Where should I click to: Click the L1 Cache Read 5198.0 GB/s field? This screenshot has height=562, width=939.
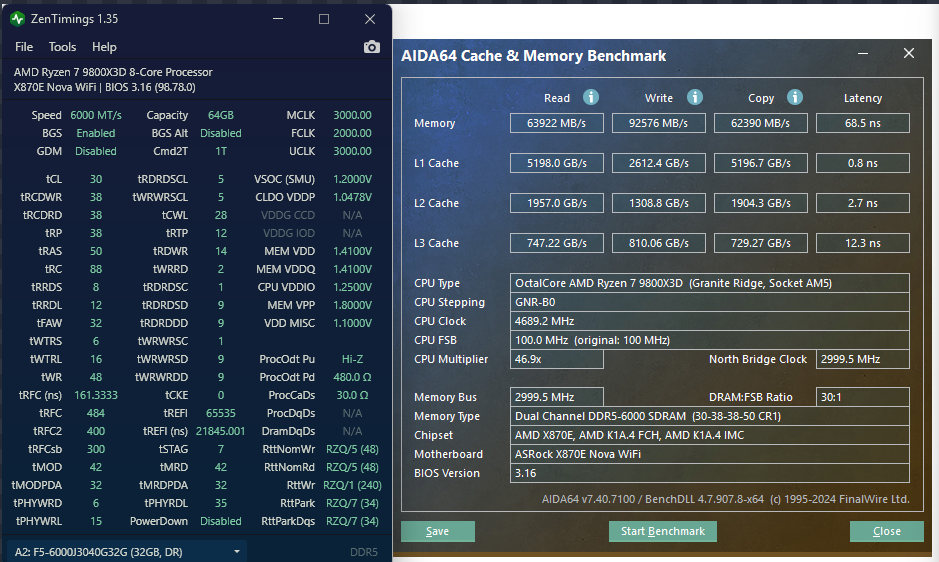click(x=557, y=163)
